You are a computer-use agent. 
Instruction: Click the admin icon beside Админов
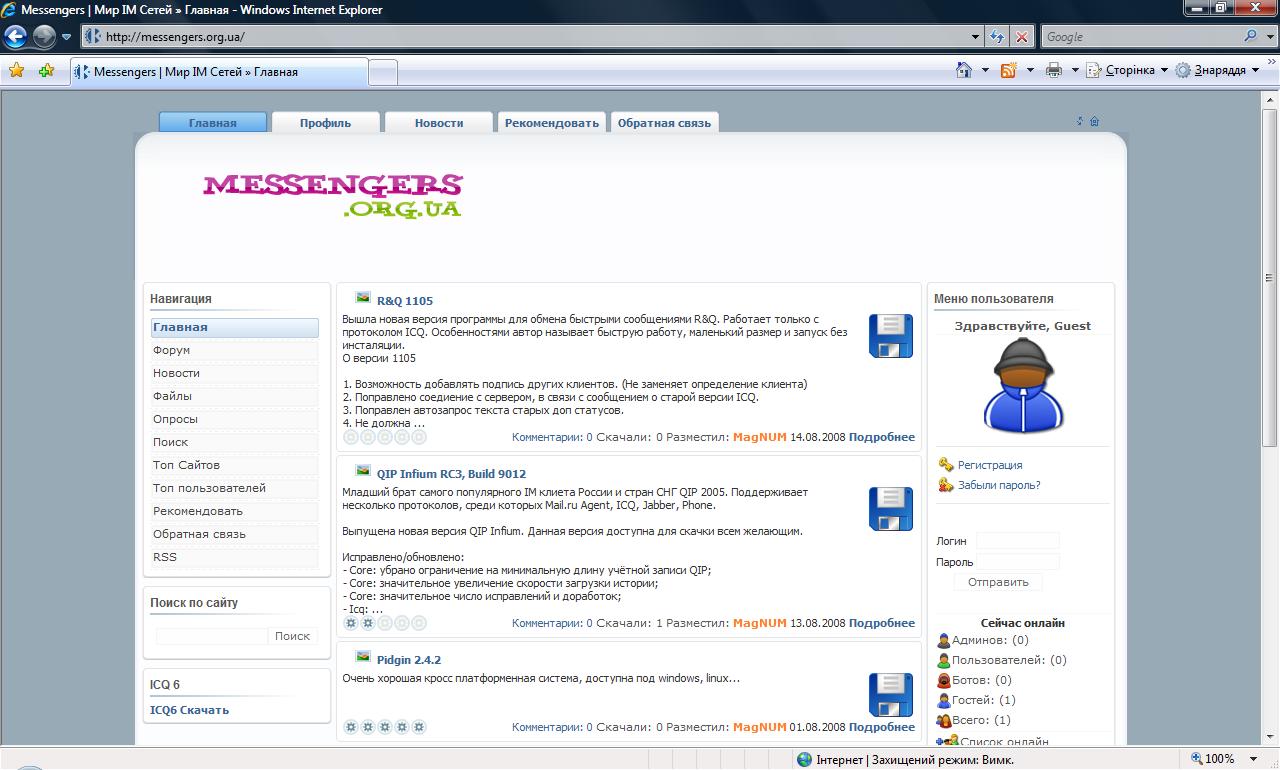pos(943,640)
